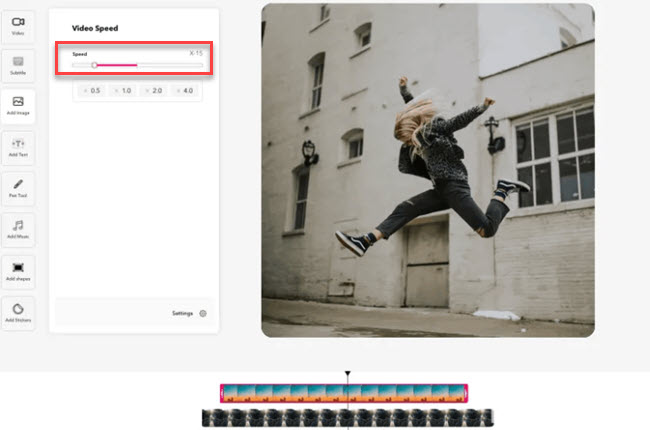Open Add Shapes panel
650x430 pixels.
(18, 272)
